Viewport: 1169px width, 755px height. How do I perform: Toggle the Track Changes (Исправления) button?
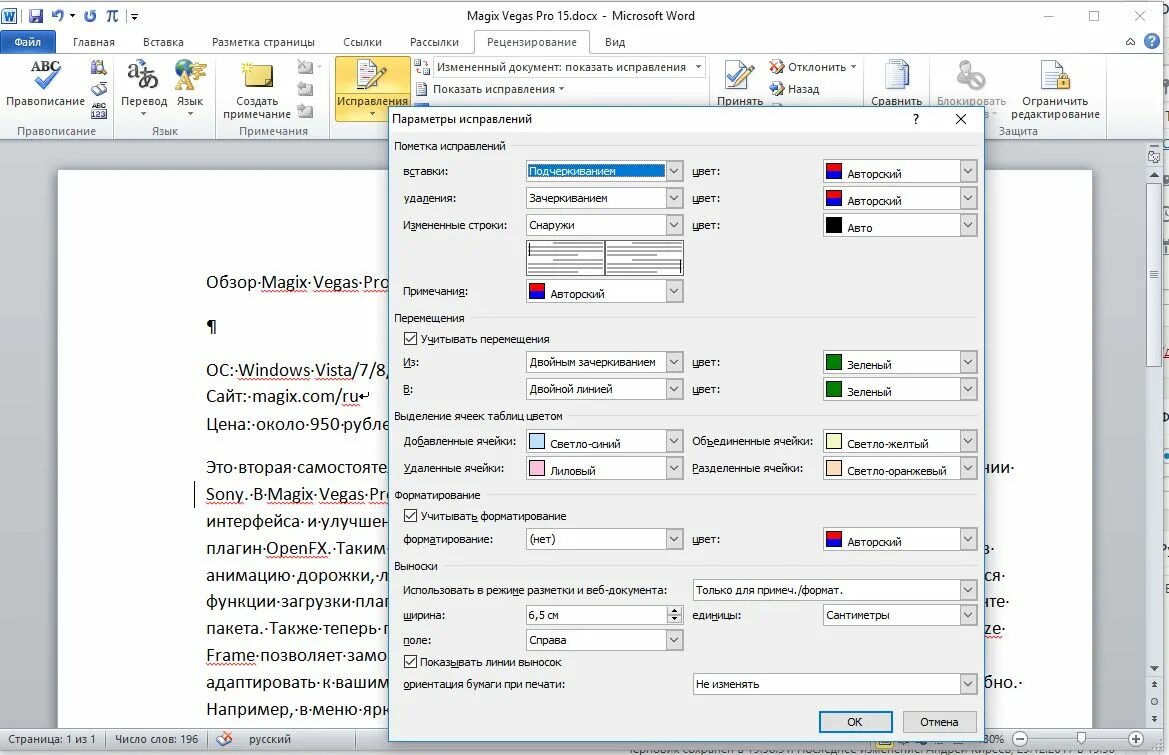point(372,88)
